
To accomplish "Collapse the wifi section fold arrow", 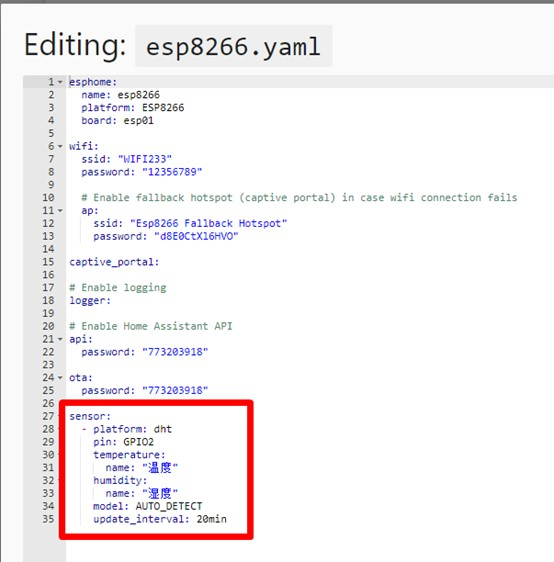I will coord(60,146).
